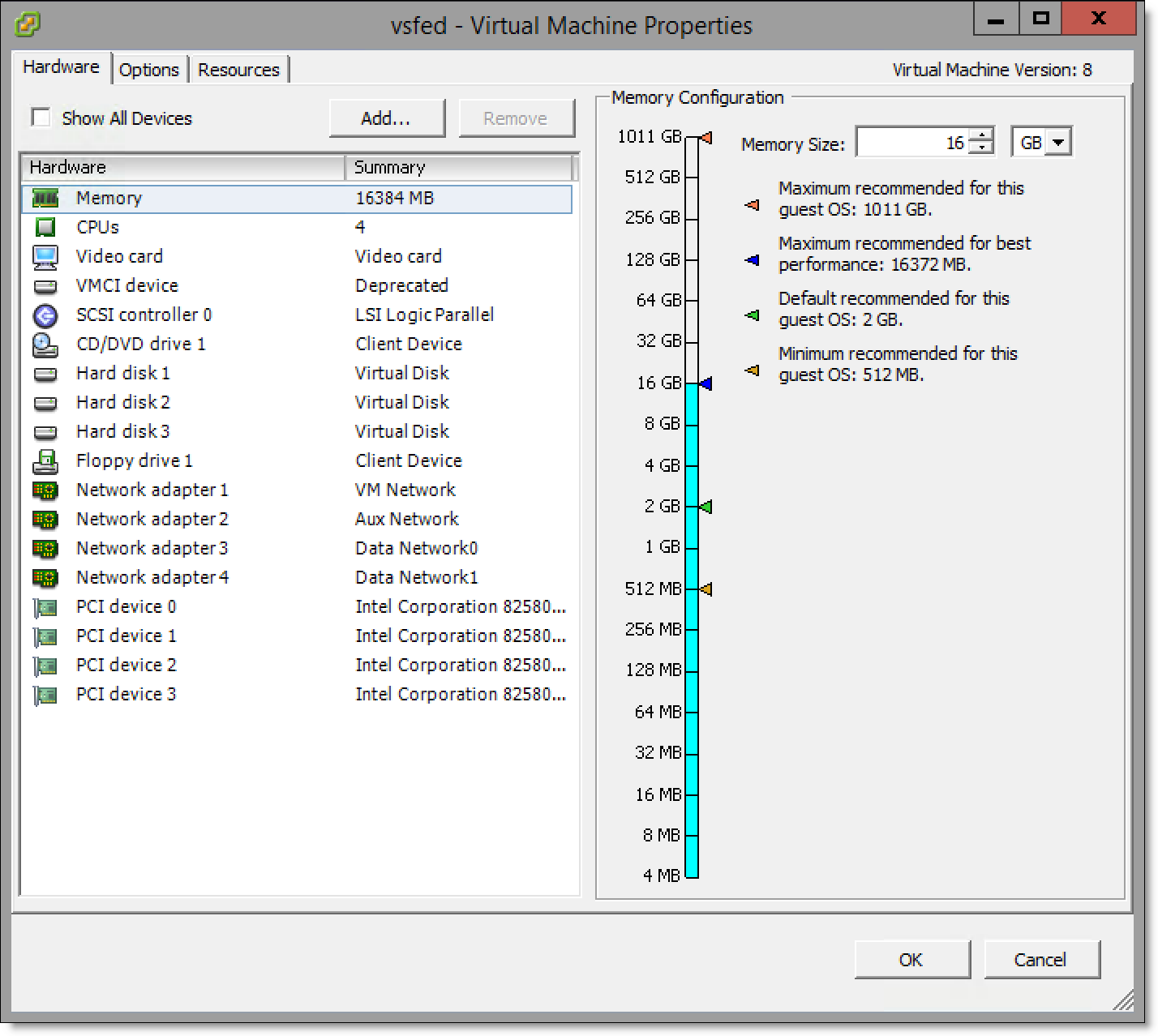
Task: Click the CD/DVD drive 1 icon
Action: (x=45, y=345)
